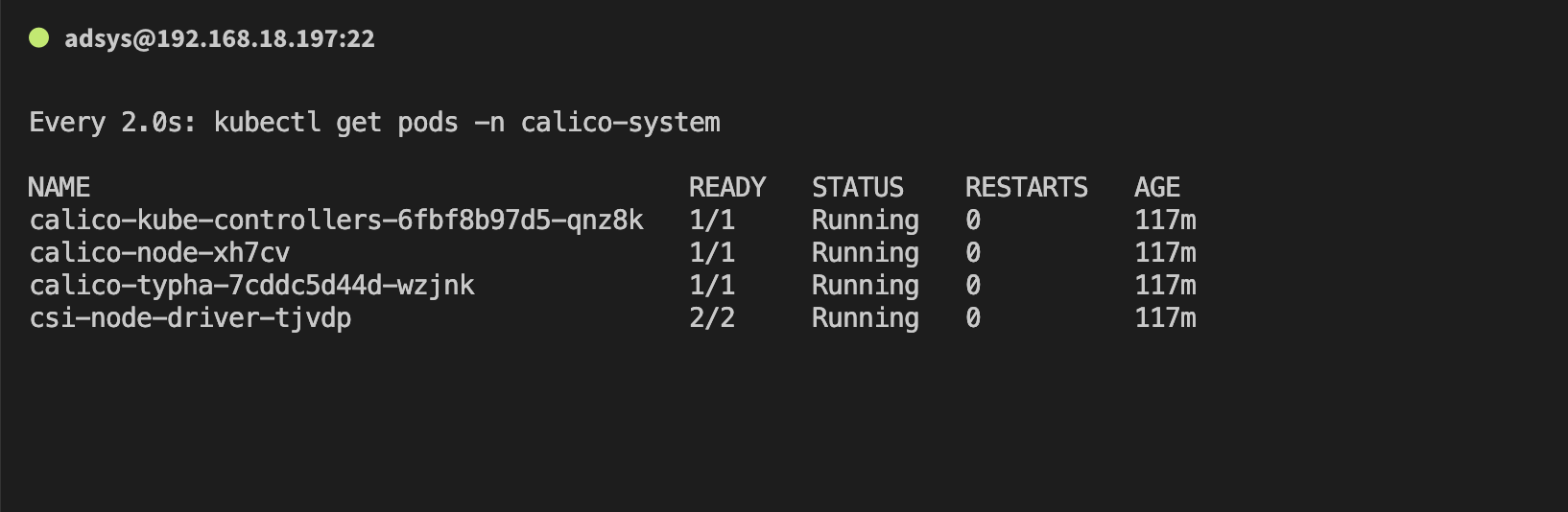
Task: Click the RESTARTS column header
Action: [1027, 187]
